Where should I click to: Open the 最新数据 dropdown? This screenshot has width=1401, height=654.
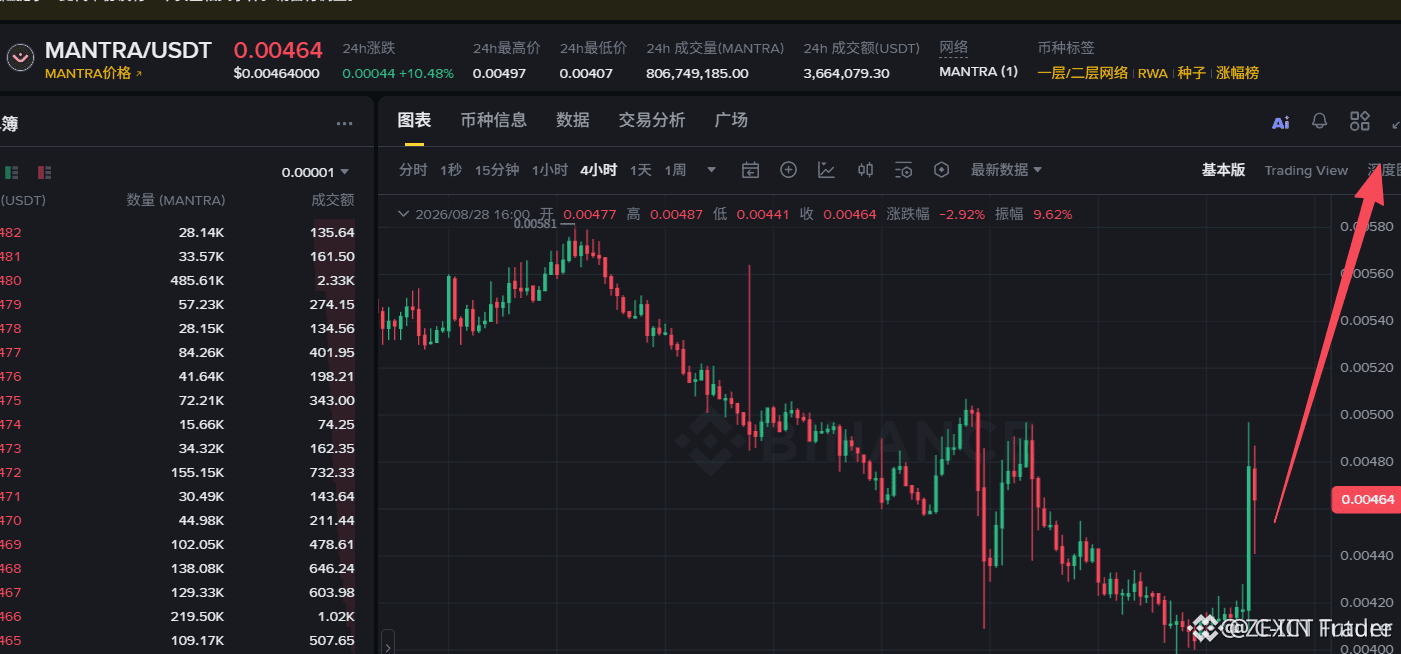point(1006,170)
